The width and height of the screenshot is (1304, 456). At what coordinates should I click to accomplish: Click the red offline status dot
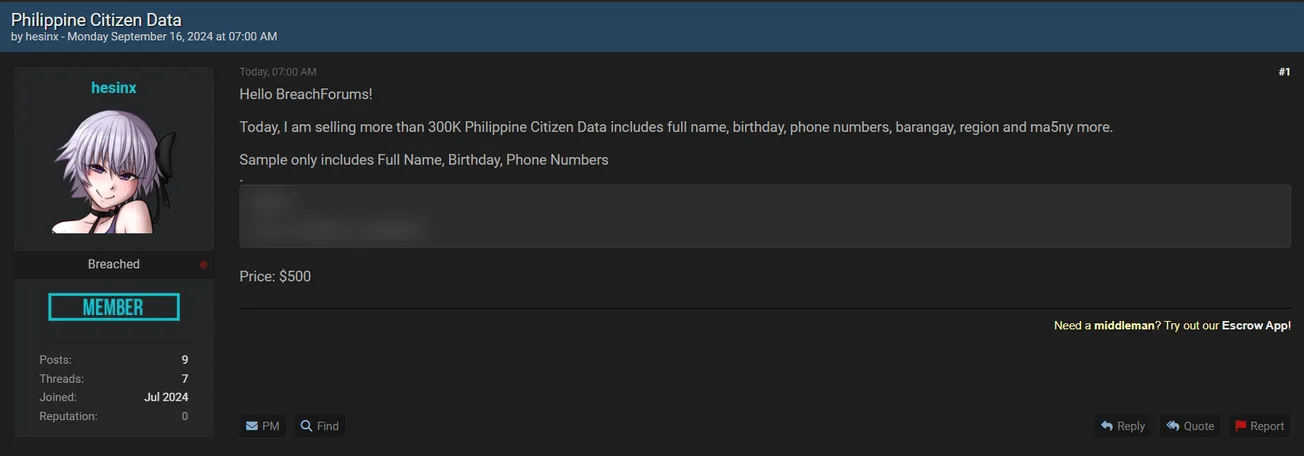(203, 265)
